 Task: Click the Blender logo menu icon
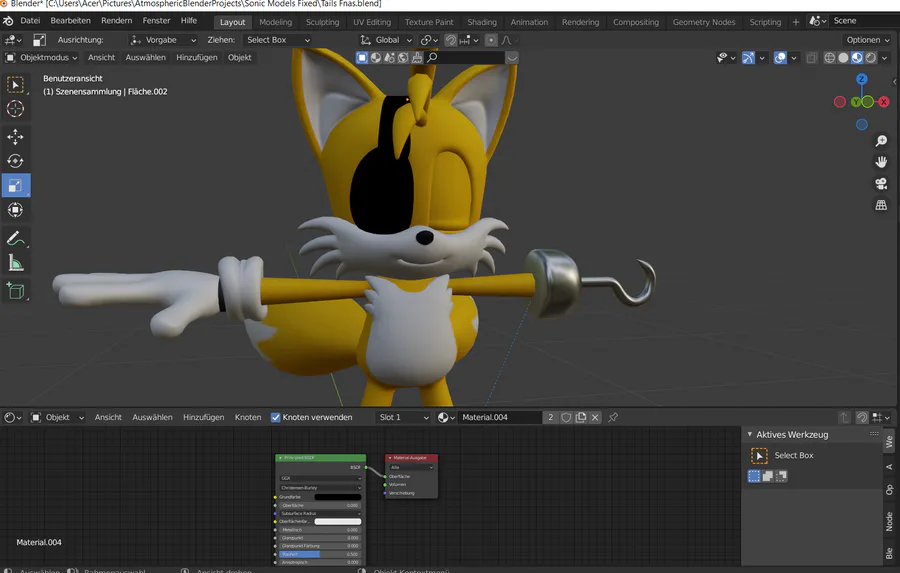pyautogui.click(x=8, y=21)
